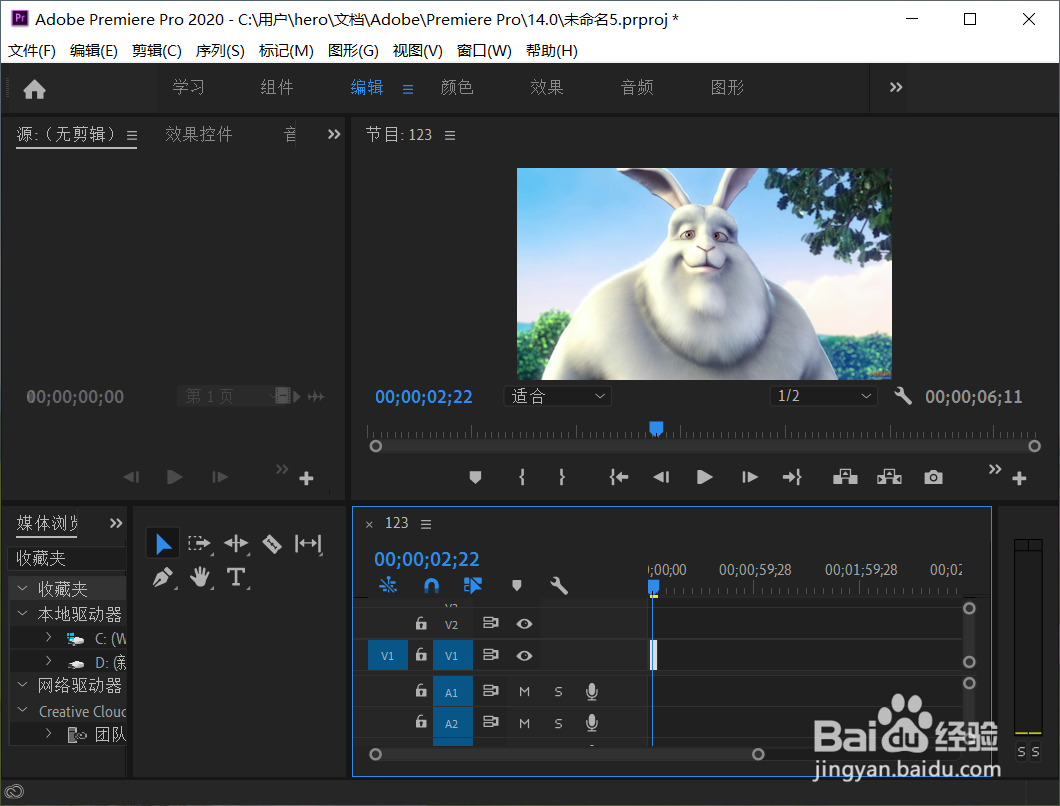Viewport: 1060px width, 806px height.
Task: Collapse the 本地驱动器 tree node
Action: click(x=23, y=613)
